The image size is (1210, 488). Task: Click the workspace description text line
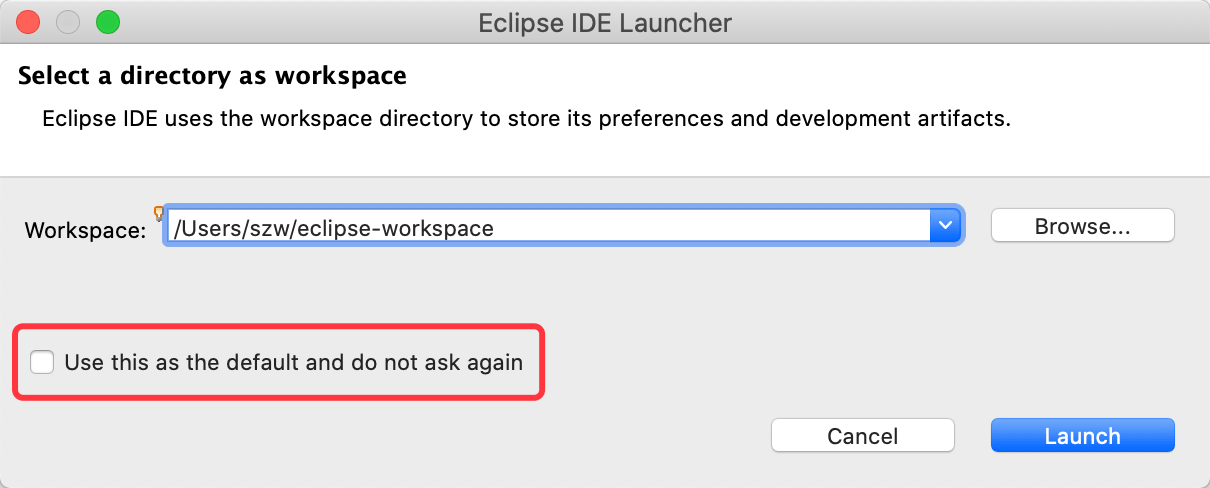[527, 120]
